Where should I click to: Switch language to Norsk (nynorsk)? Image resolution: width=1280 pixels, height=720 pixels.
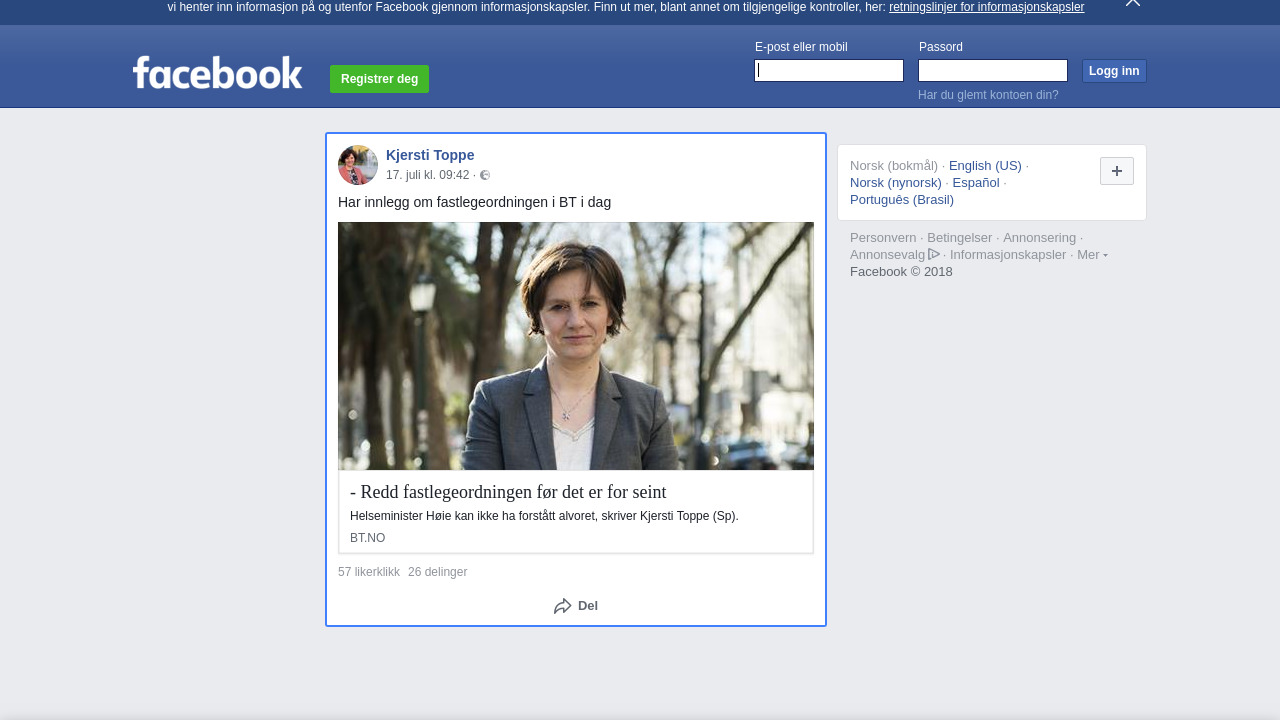(896, 183)
